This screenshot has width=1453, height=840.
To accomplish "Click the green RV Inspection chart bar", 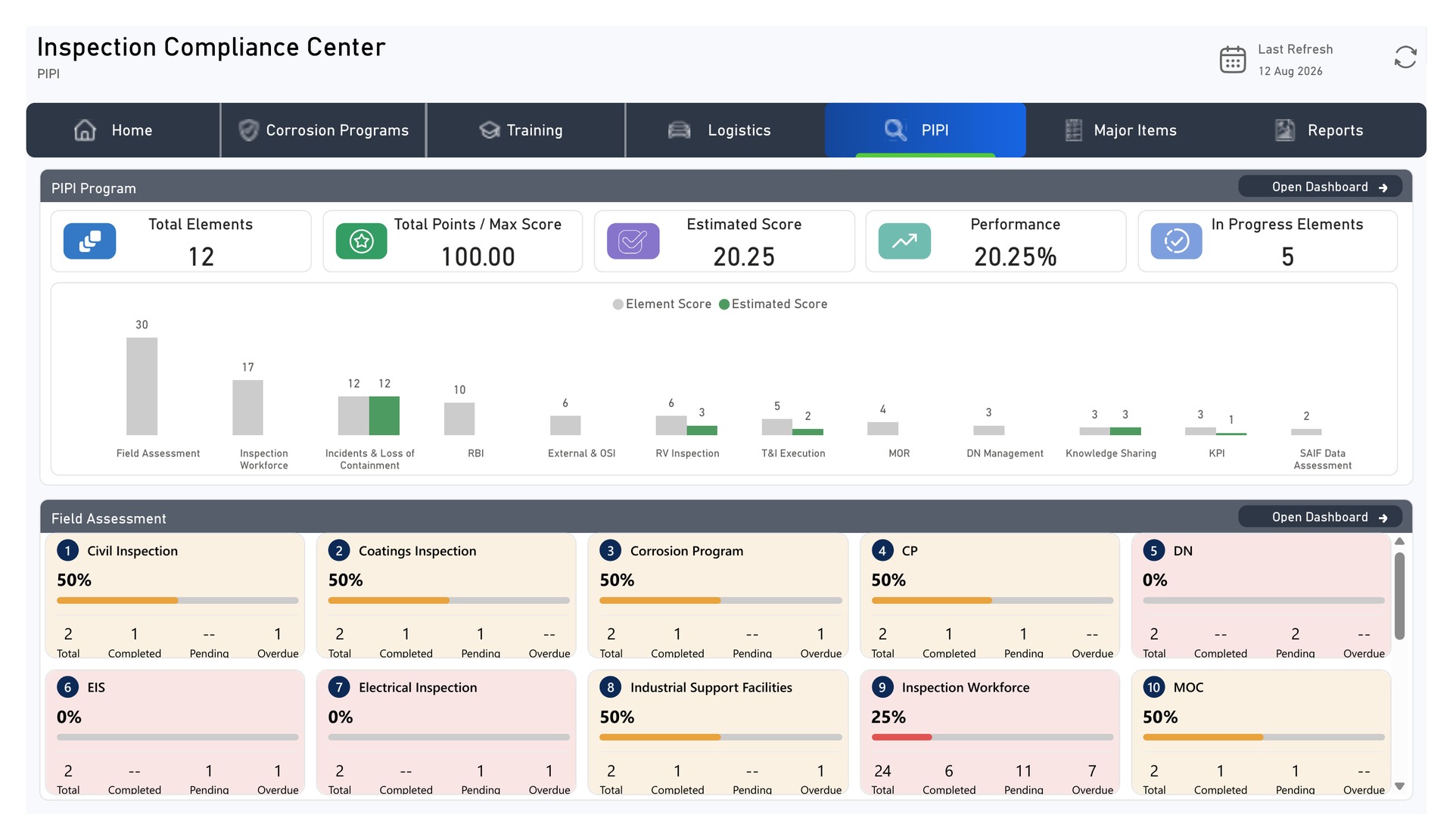I will pyautogui.click(x=702, y=431).
